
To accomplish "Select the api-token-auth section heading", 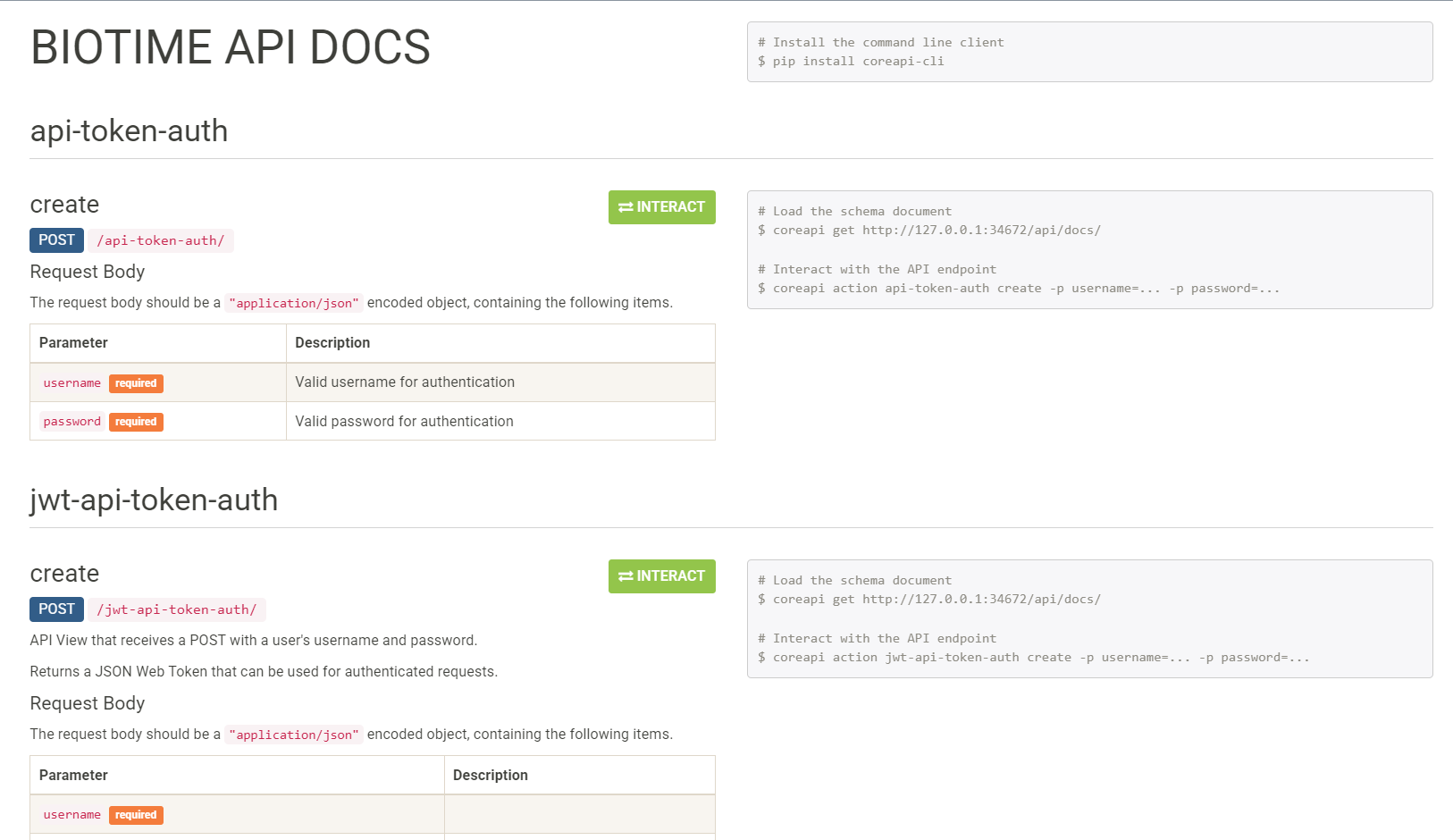I will pyautogui.click(x=129, y=131).
